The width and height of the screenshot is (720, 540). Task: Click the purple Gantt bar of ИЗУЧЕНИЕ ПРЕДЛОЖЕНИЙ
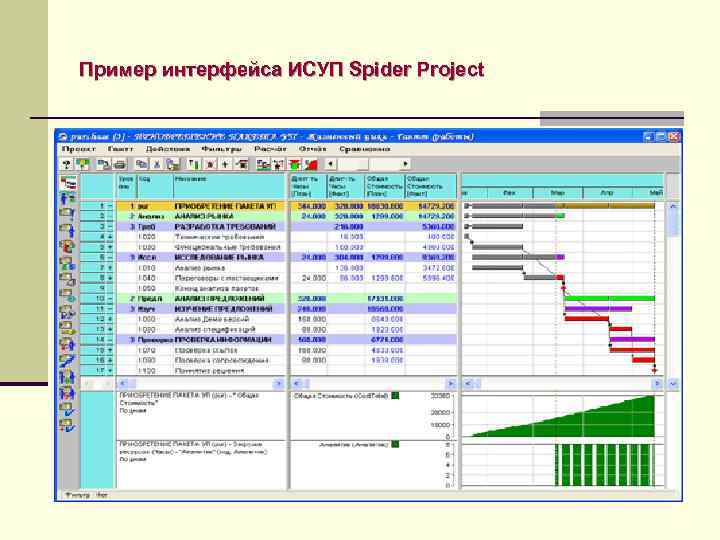598,309
